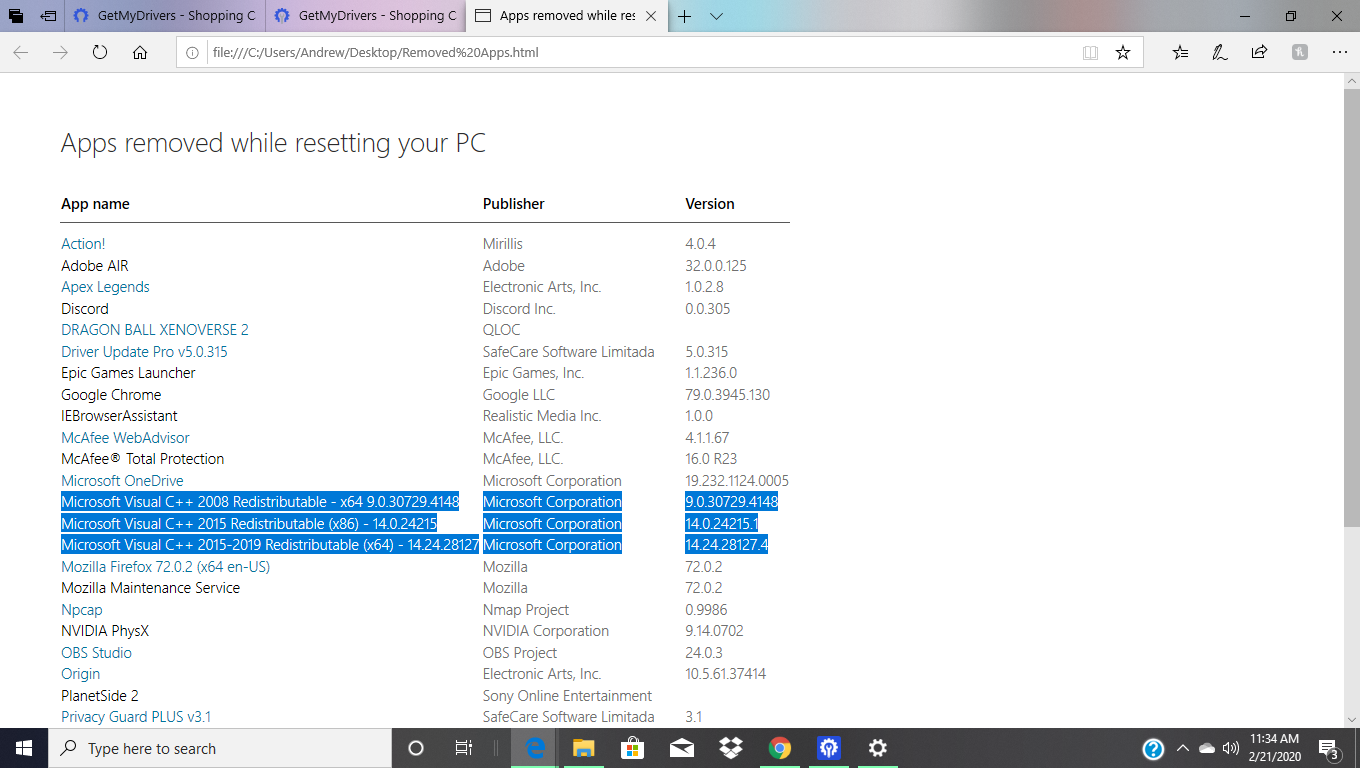
Task: Click the Forward navigation arrow
Action: coord(60,52)
